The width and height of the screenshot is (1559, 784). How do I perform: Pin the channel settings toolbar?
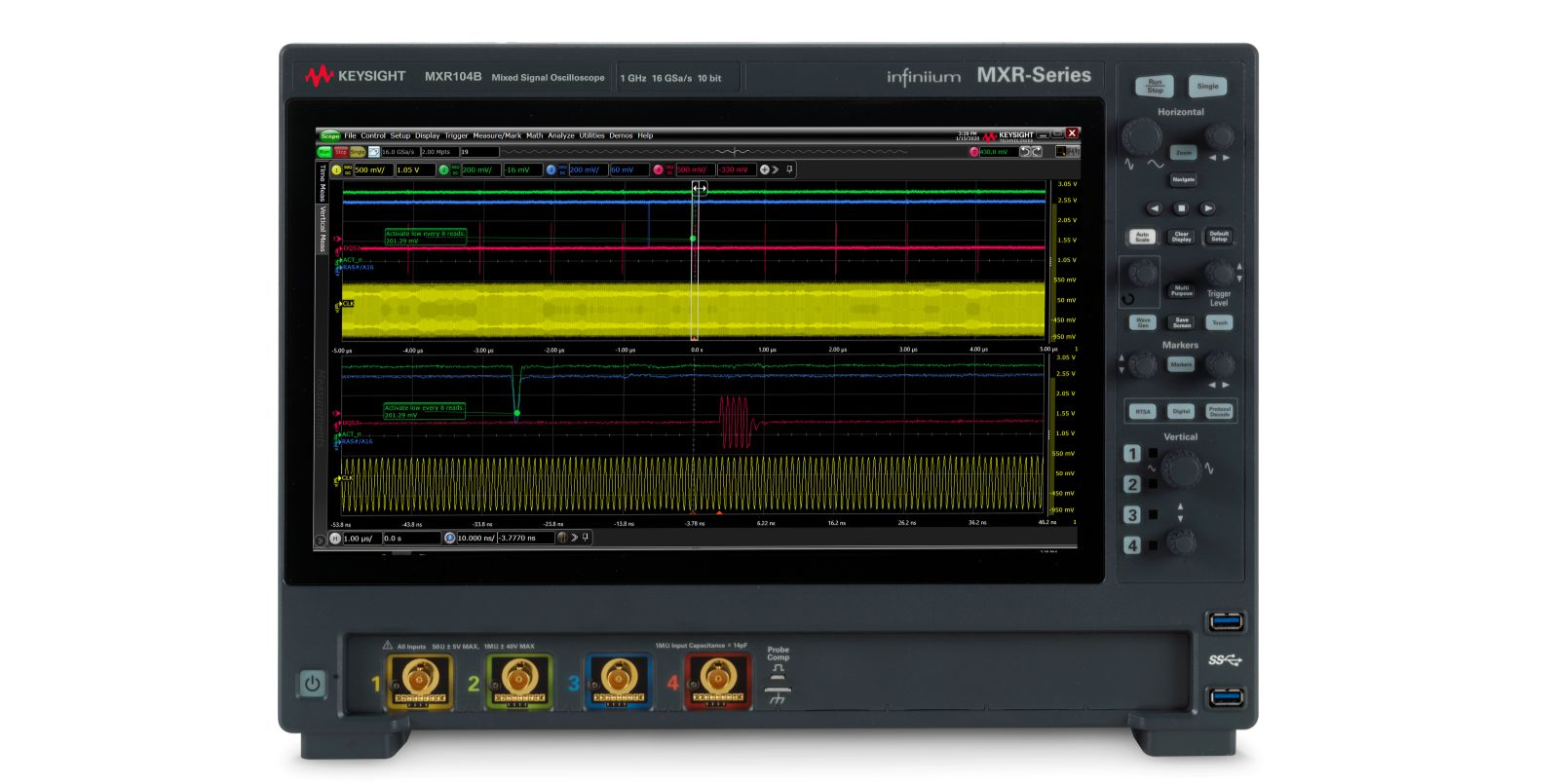coord(789,169)
